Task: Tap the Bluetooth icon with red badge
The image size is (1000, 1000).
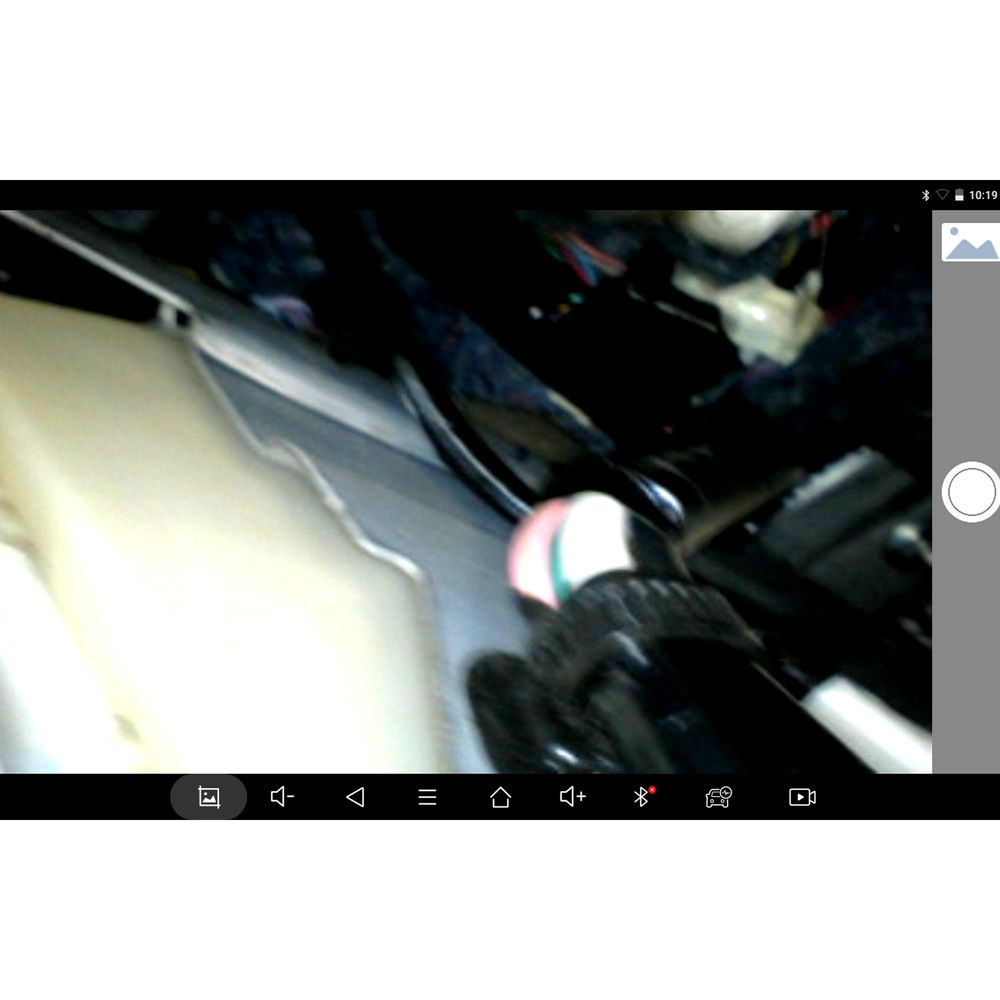Action: pos(643,797)
